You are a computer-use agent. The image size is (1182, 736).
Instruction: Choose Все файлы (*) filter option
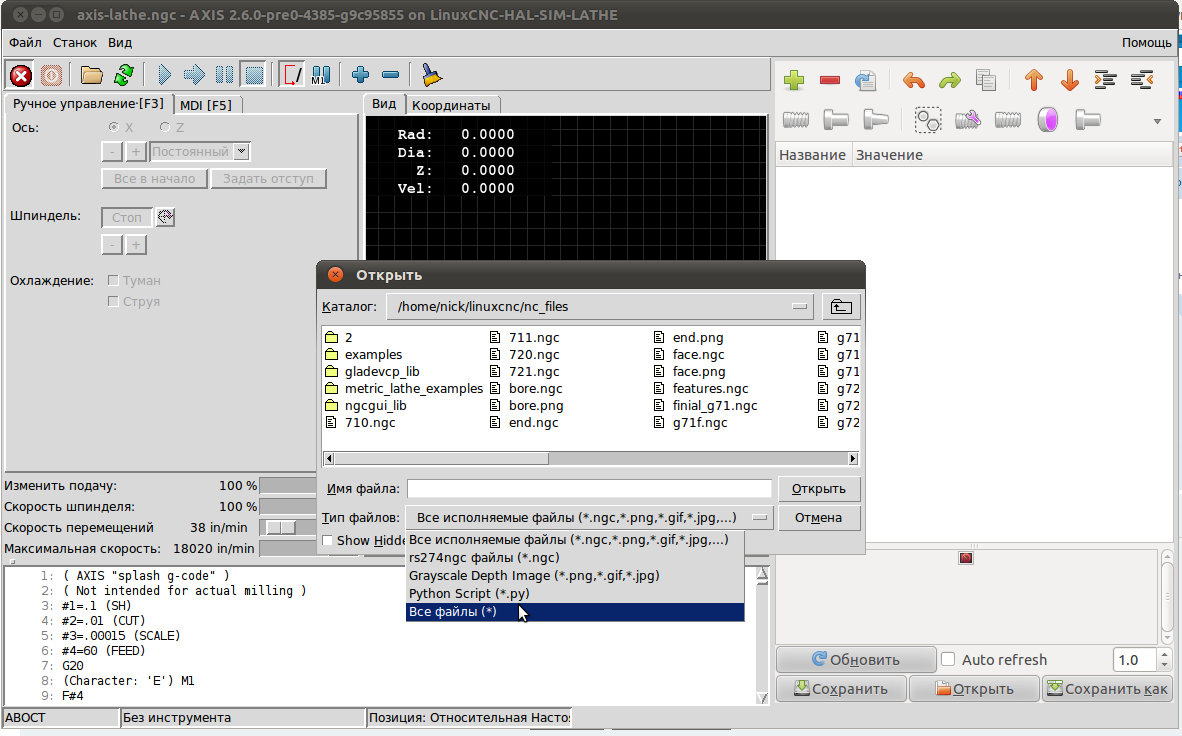[x=574, y=612]
